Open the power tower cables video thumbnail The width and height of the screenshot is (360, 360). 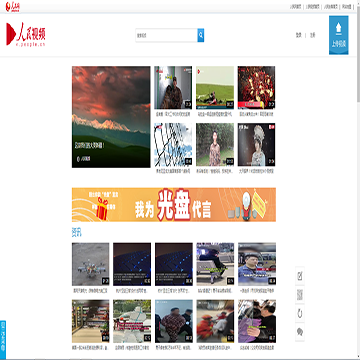(x=173, y=144)
